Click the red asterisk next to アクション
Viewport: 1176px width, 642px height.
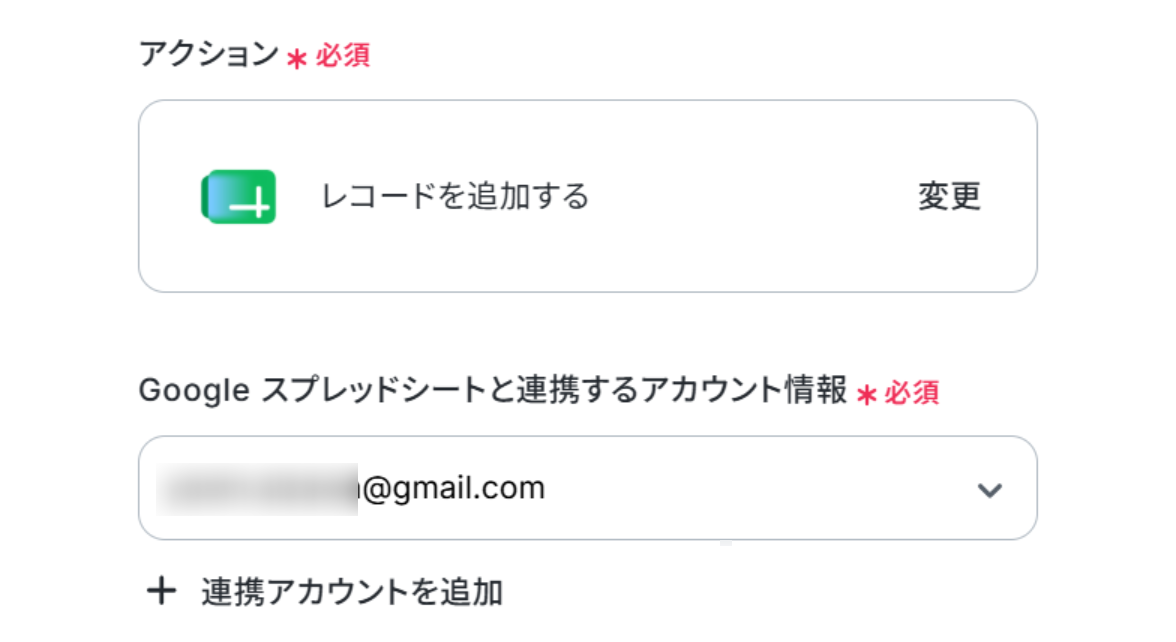click(297, 58)
